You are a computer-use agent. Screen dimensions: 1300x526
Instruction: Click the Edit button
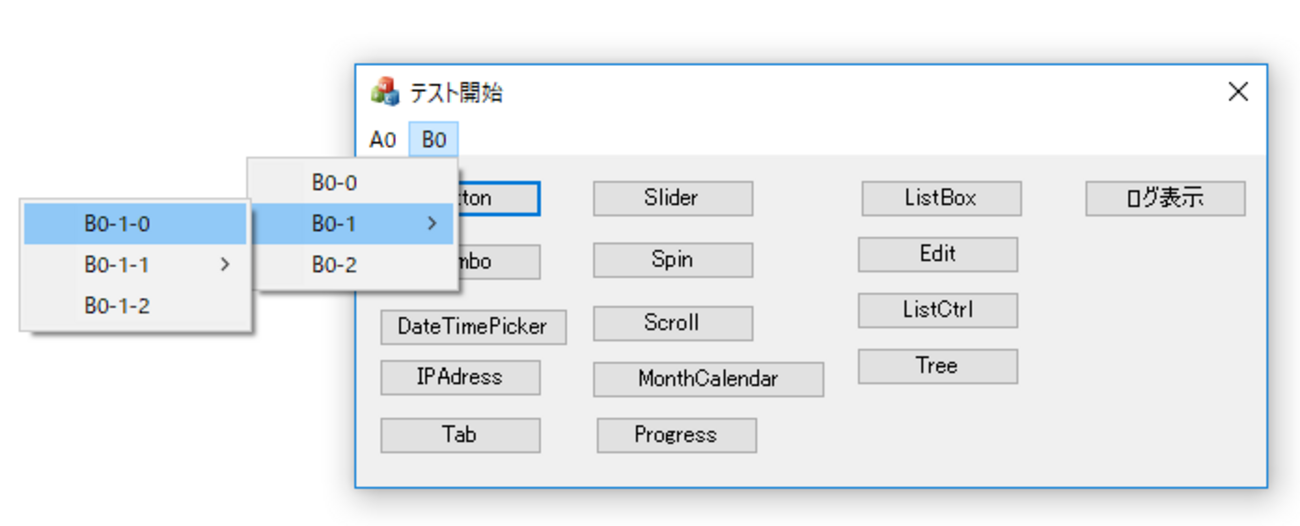coord(937,254)
